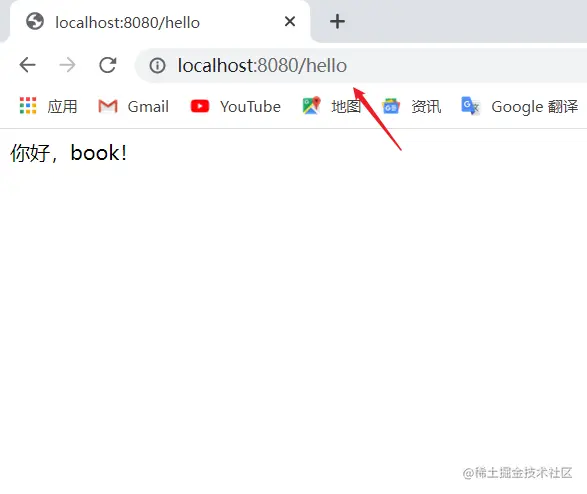Close the localhost:8080/hello tab
Screen dimensions: 587x494
(290, 21)
